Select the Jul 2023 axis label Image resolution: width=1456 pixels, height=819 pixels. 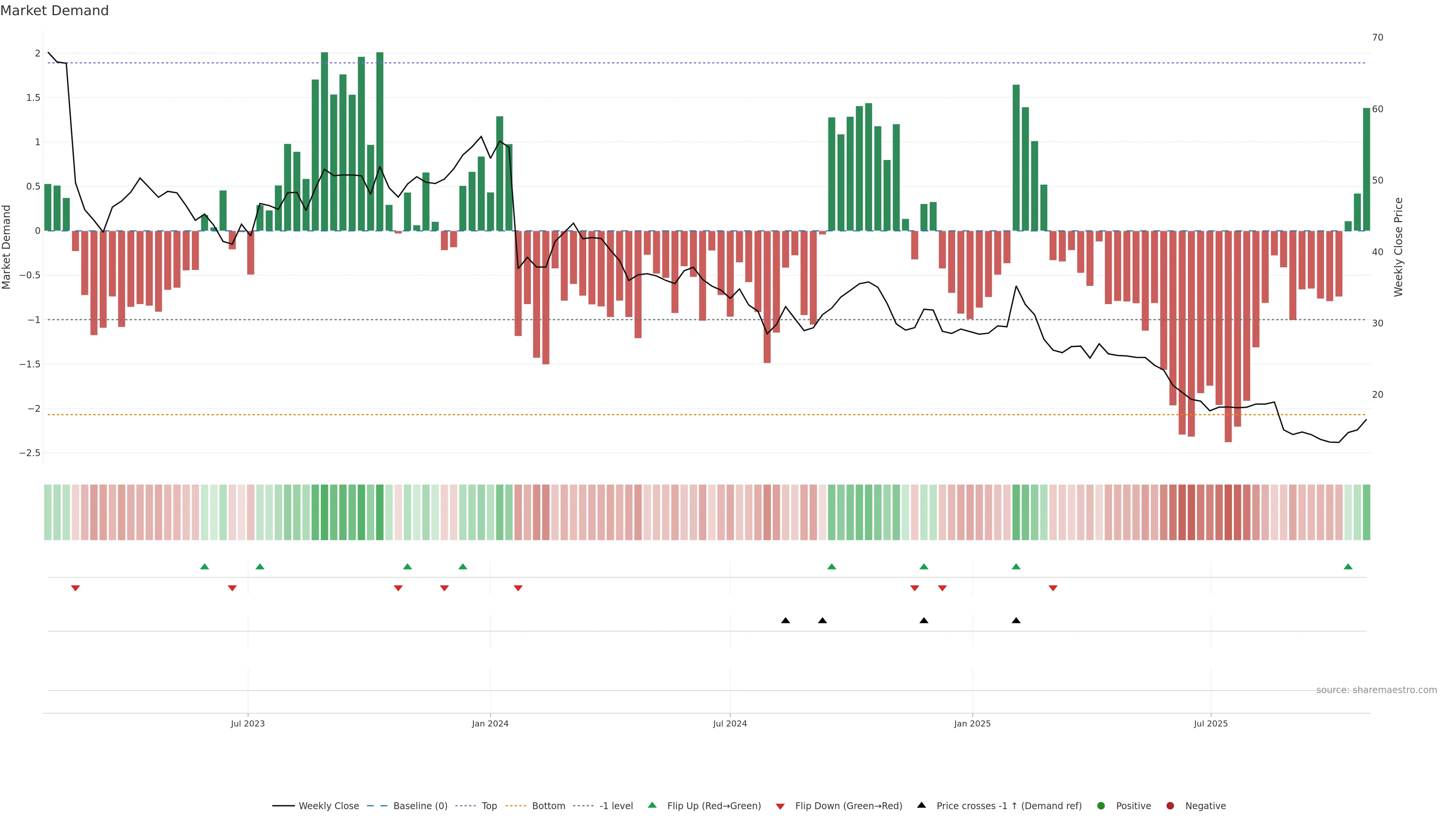248,723
